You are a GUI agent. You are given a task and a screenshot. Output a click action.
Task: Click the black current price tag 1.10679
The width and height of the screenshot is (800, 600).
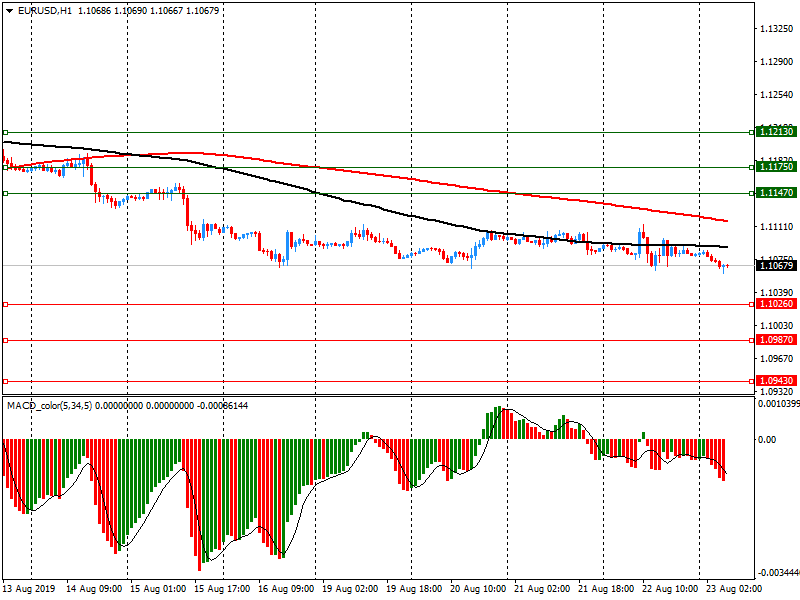click(x=777, y=265)
